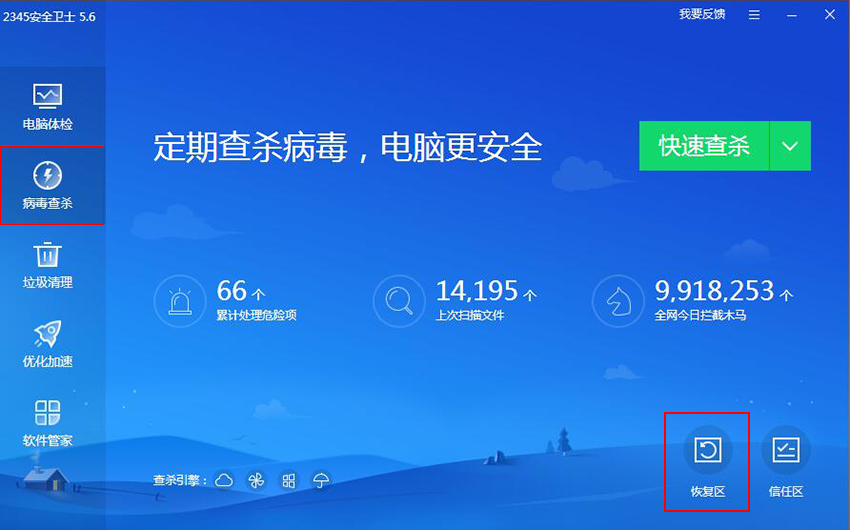Close the 2345安全卫士 window
The image size is (850, 530).
830,15
